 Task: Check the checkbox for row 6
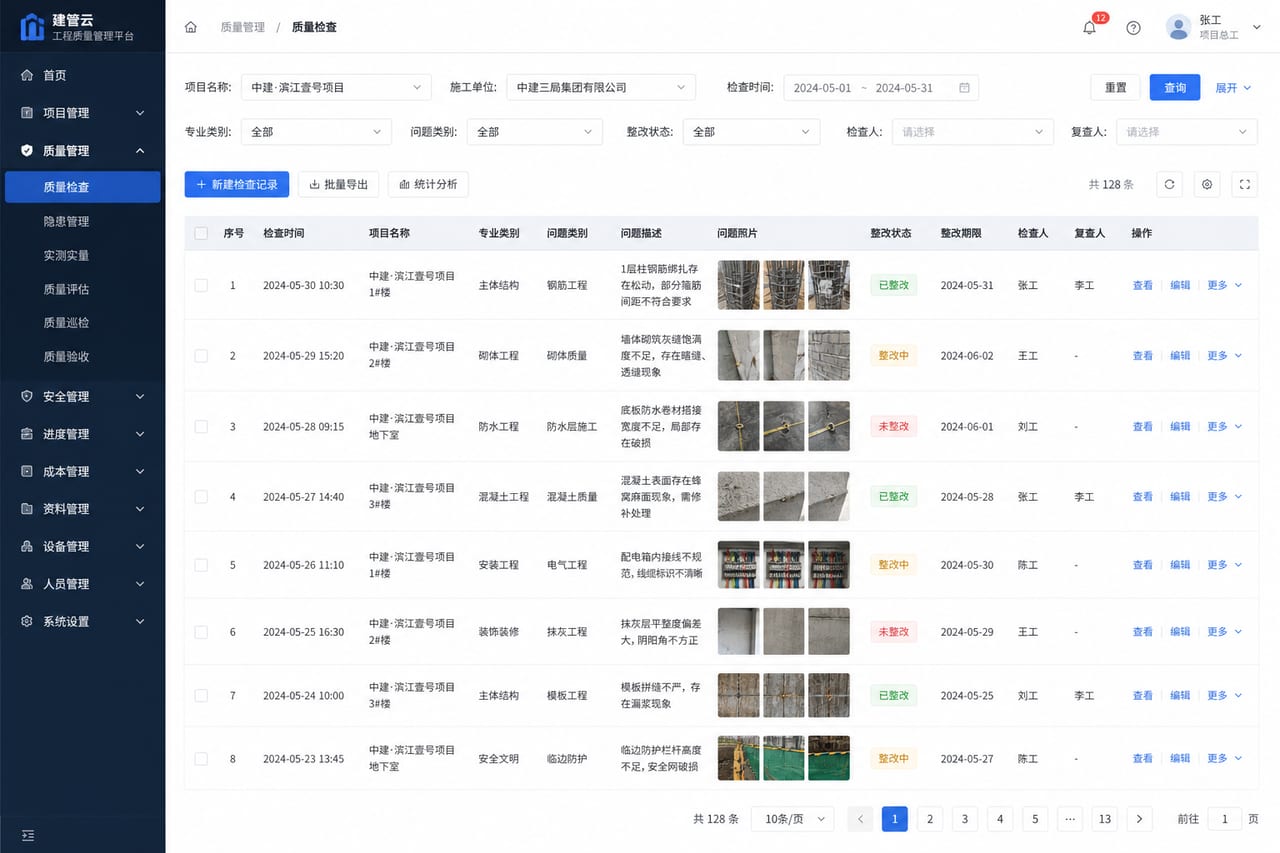tap(201, 632)
